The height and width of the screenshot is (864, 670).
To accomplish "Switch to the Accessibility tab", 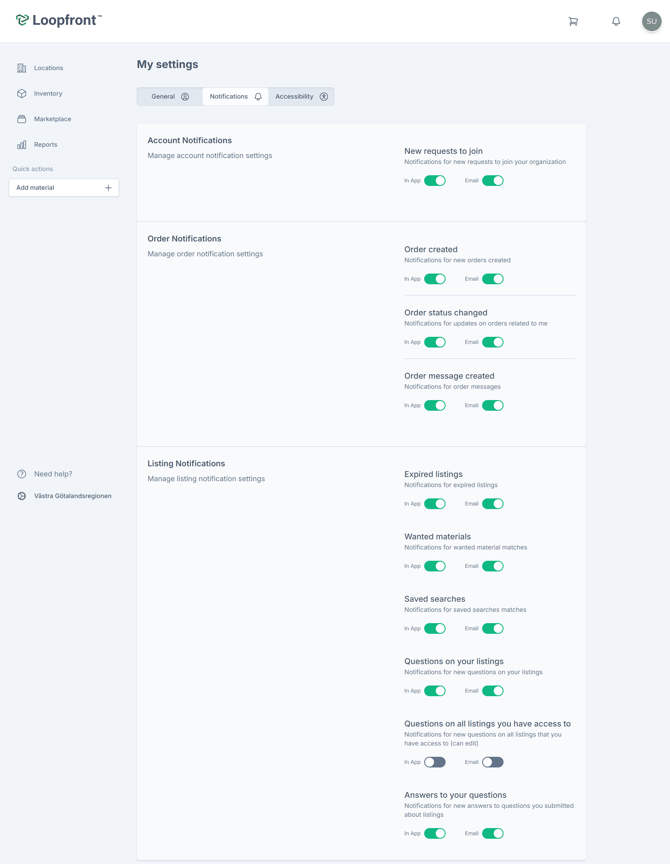I will coord(301,96).
